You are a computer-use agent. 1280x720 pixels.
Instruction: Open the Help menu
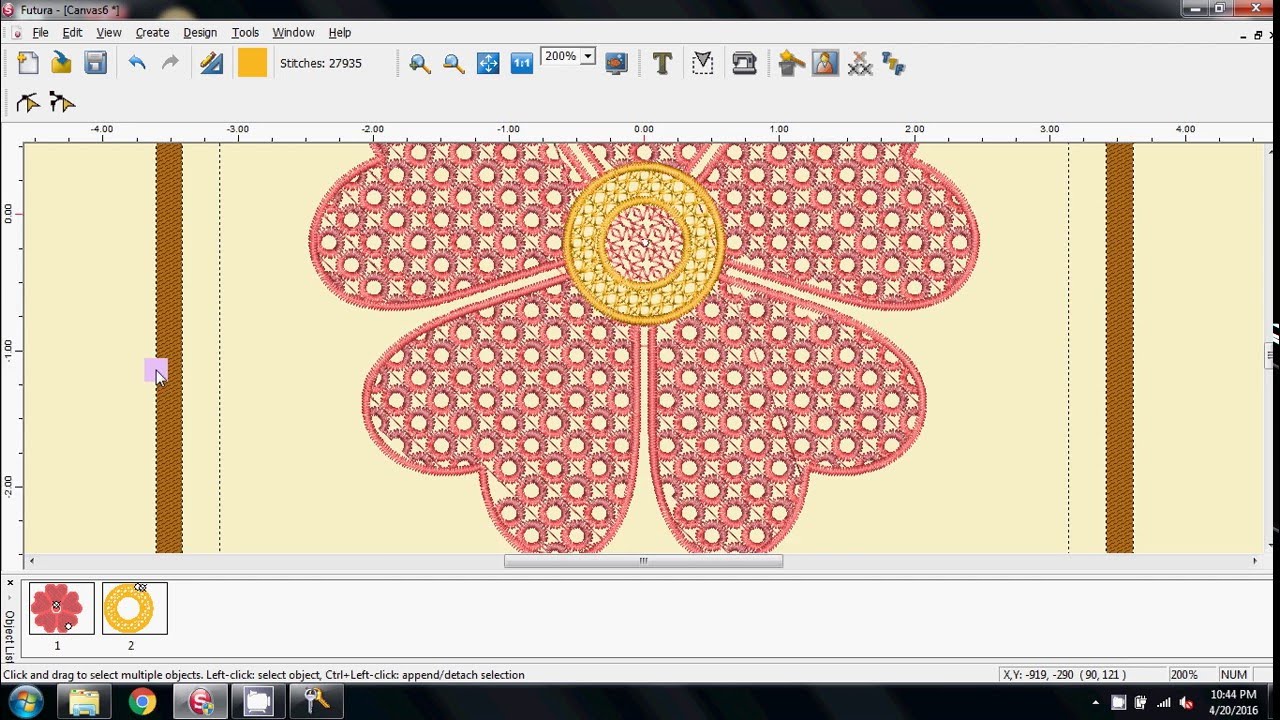pos(340,33)
